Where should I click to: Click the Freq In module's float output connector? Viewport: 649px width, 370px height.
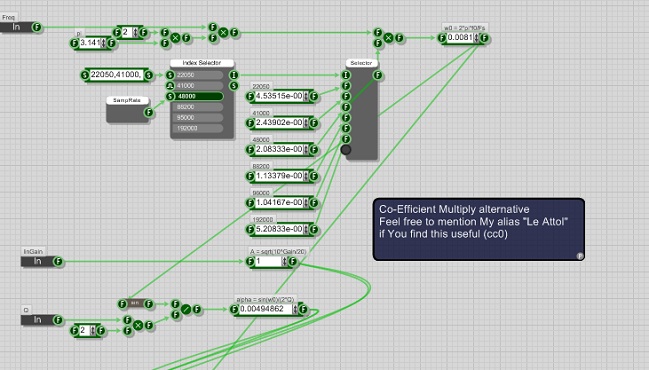[x=37, y=28]
